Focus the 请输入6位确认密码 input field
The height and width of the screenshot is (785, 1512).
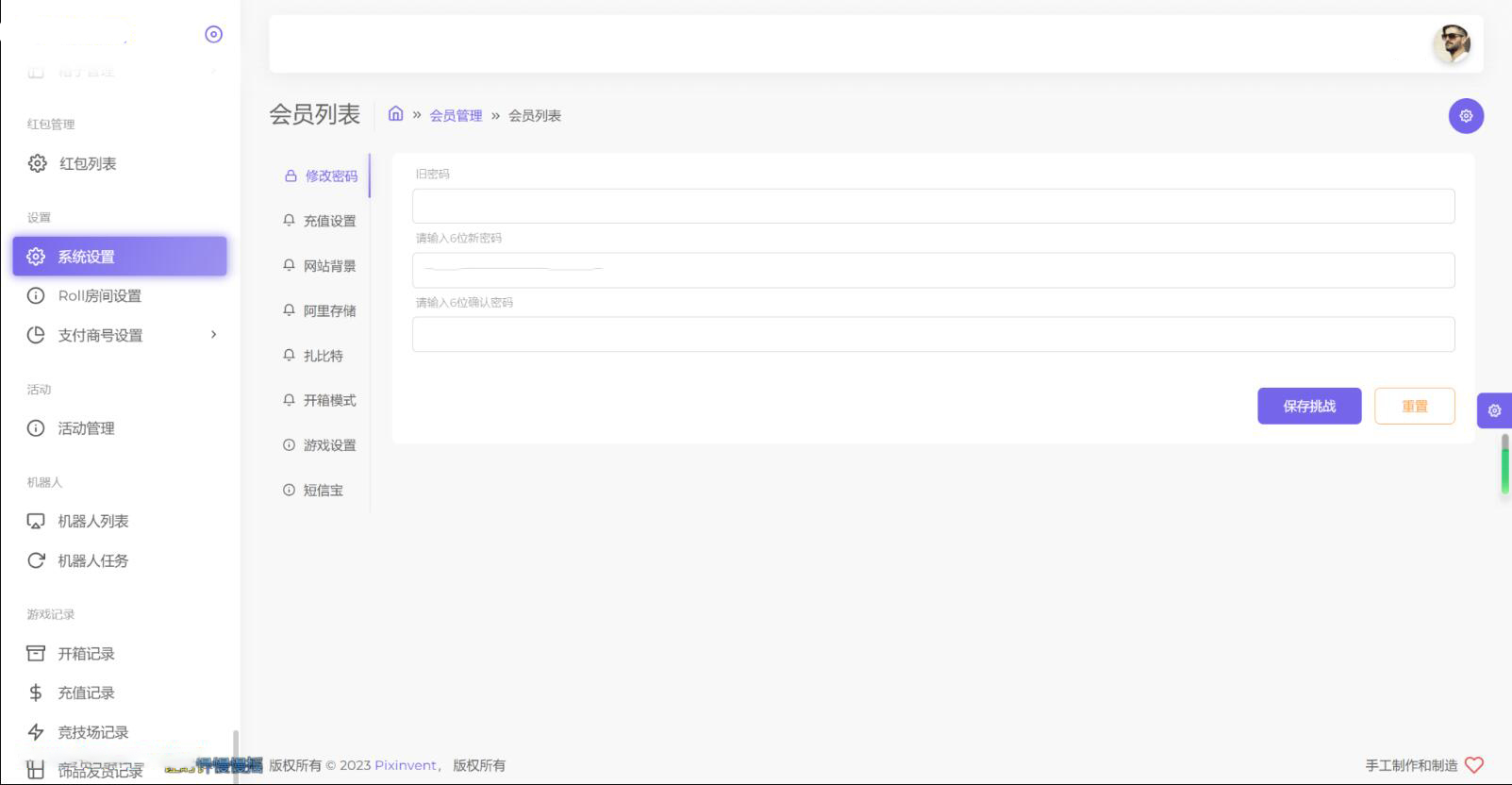pyautogui.click(x=934, y=334)
